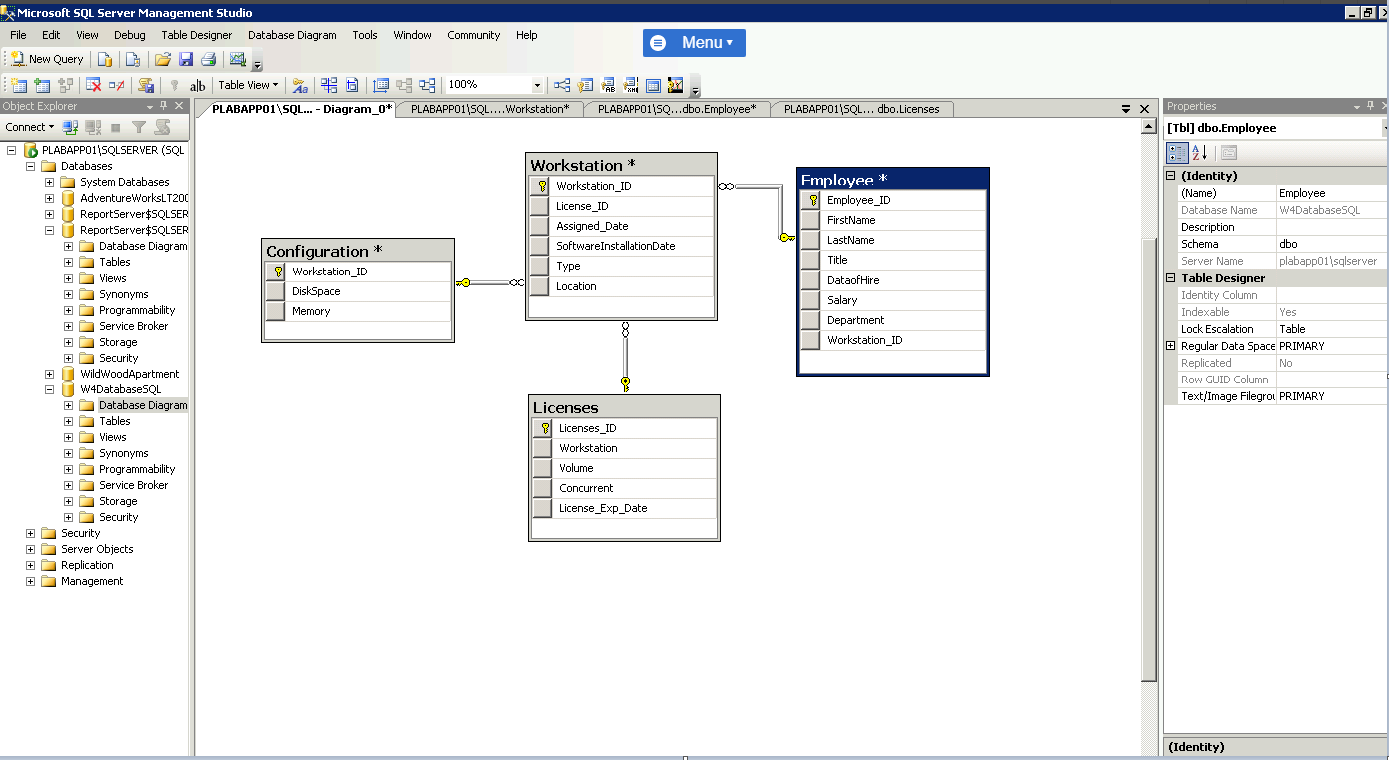Click Remove from Diagram icon
Screen dimensions: 1389x760
click(117, 85)
